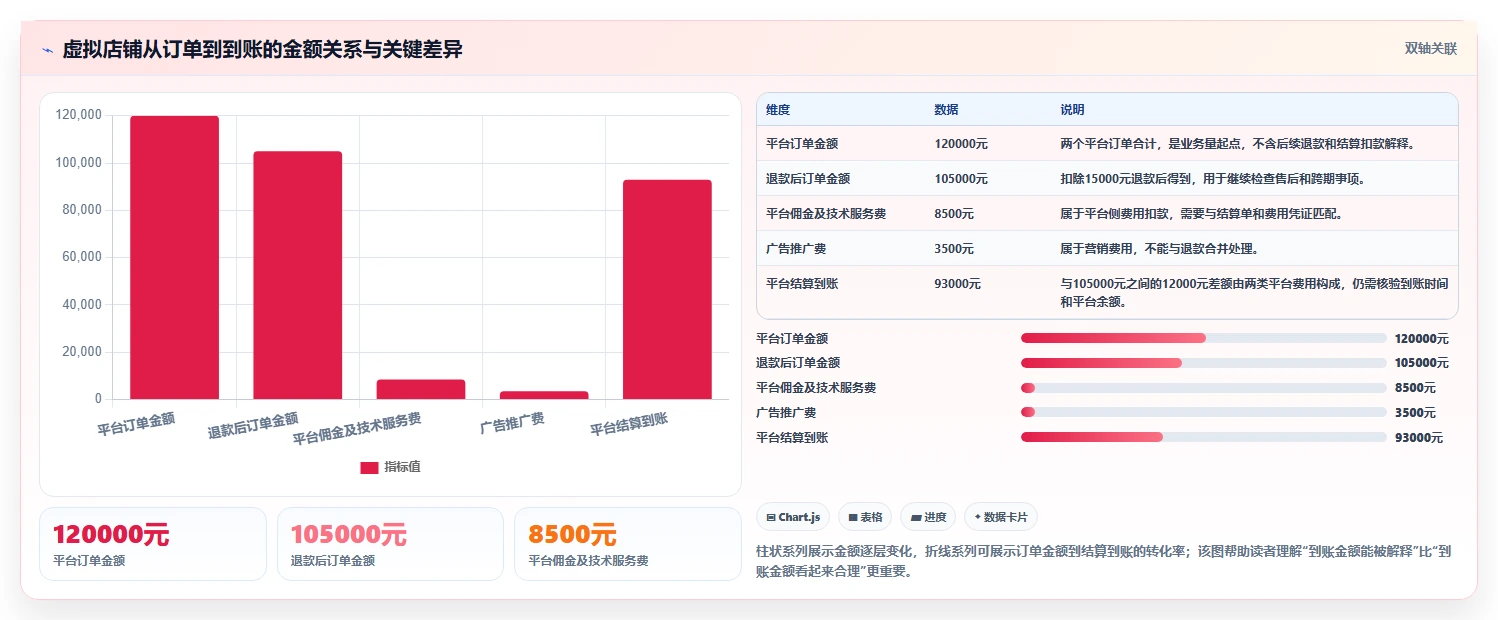Click the 40,000 y-axis label

coord(81,305)
